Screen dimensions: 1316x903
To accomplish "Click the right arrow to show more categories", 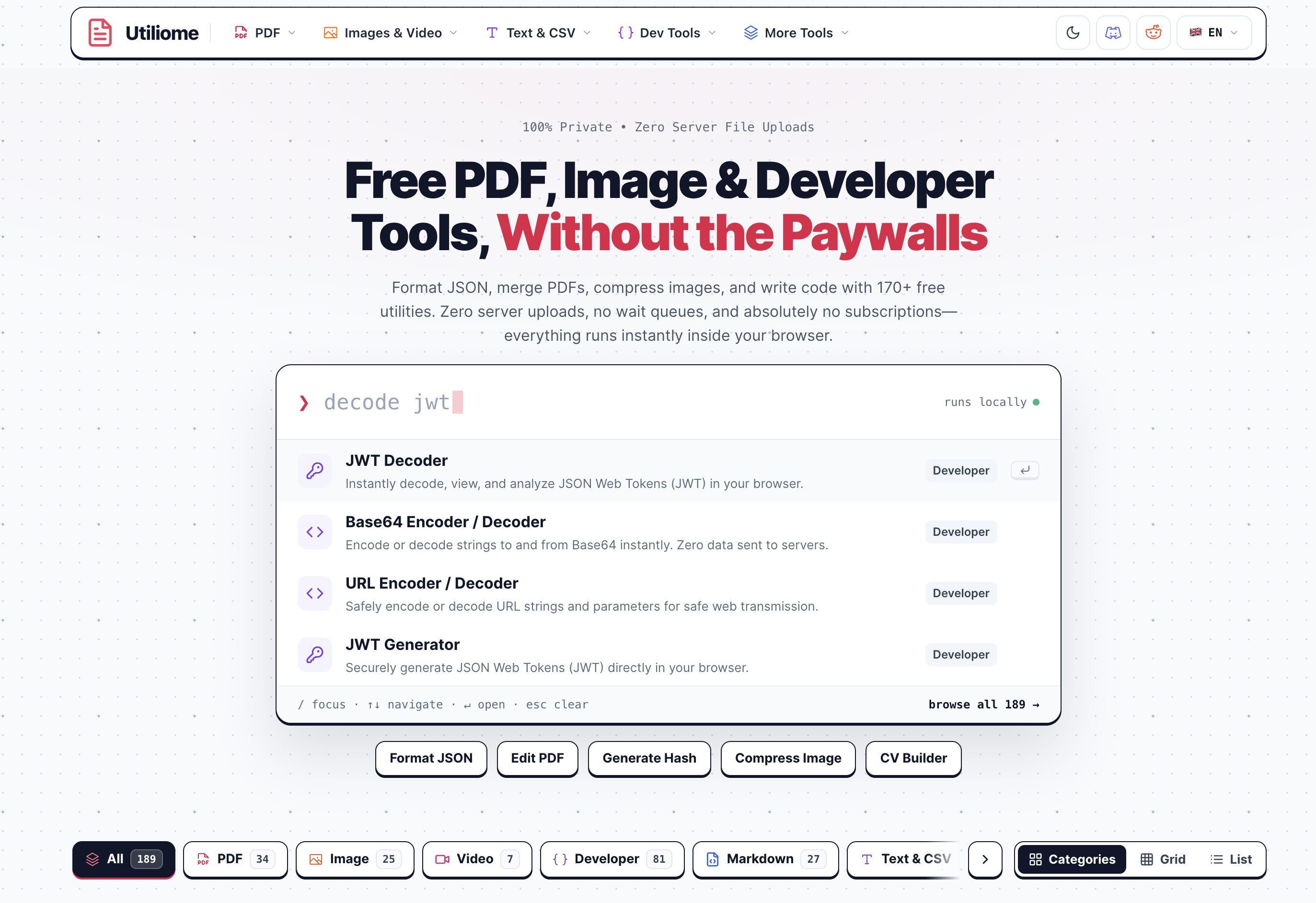I will tap(985, 859).
